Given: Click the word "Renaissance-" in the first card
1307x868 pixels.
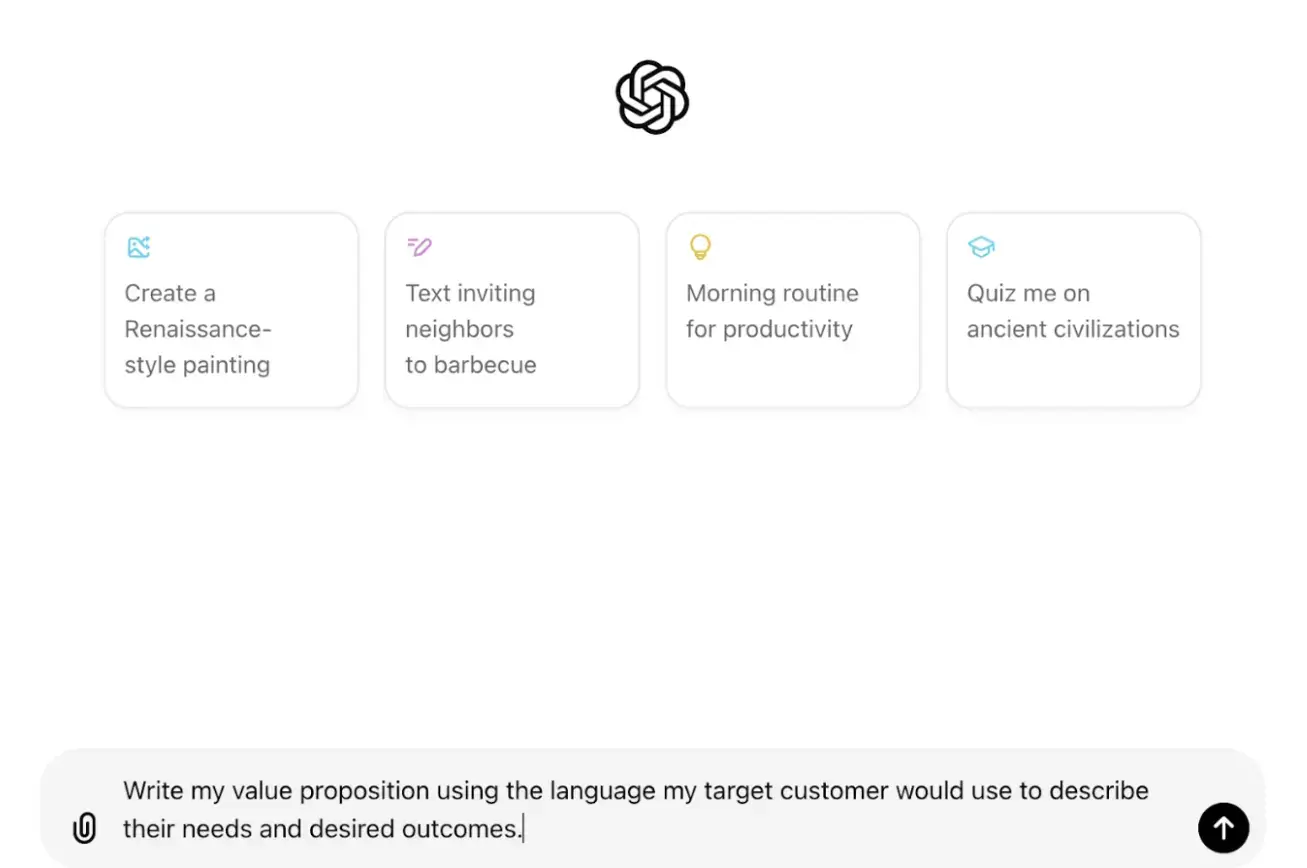Looking at the screenshot, I should coord(197,329).
